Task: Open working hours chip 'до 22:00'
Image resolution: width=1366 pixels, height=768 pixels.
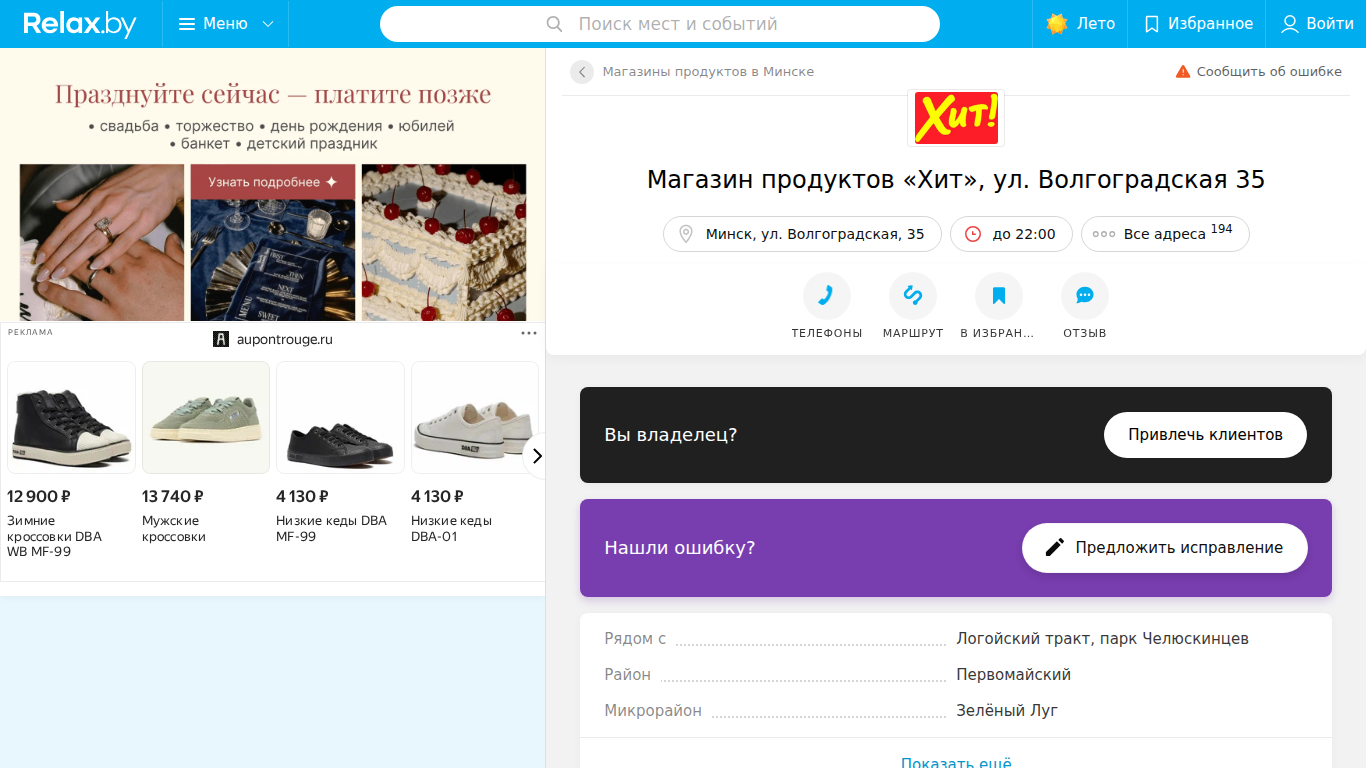Action: (1011, 234)
